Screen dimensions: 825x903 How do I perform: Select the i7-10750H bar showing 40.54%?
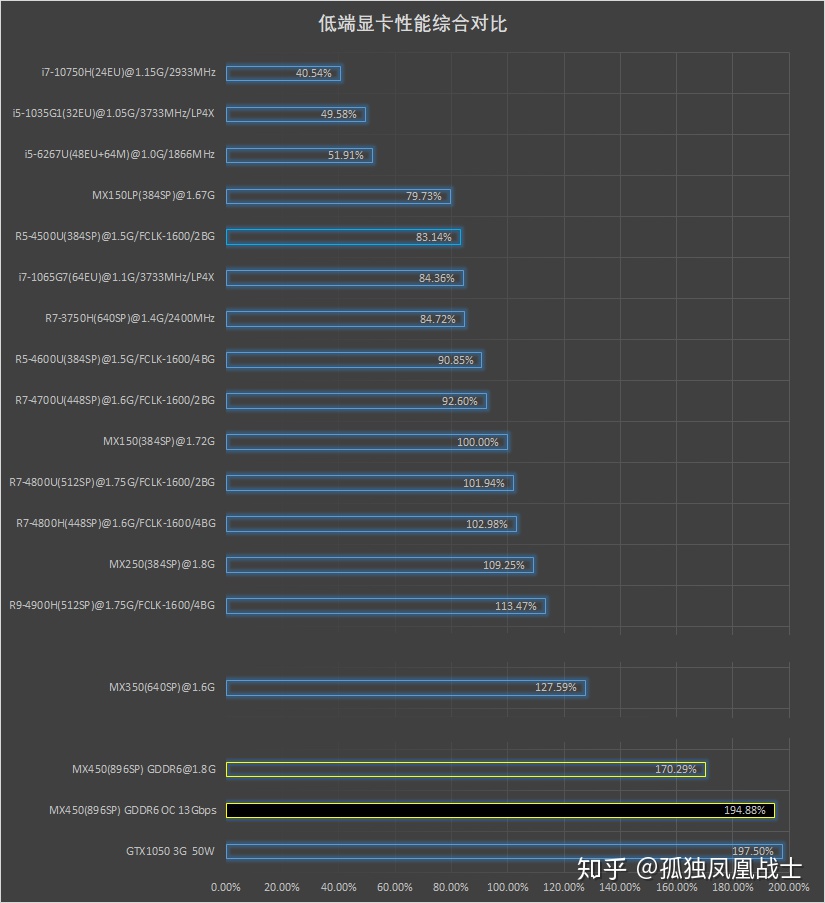tap(283, 73)
